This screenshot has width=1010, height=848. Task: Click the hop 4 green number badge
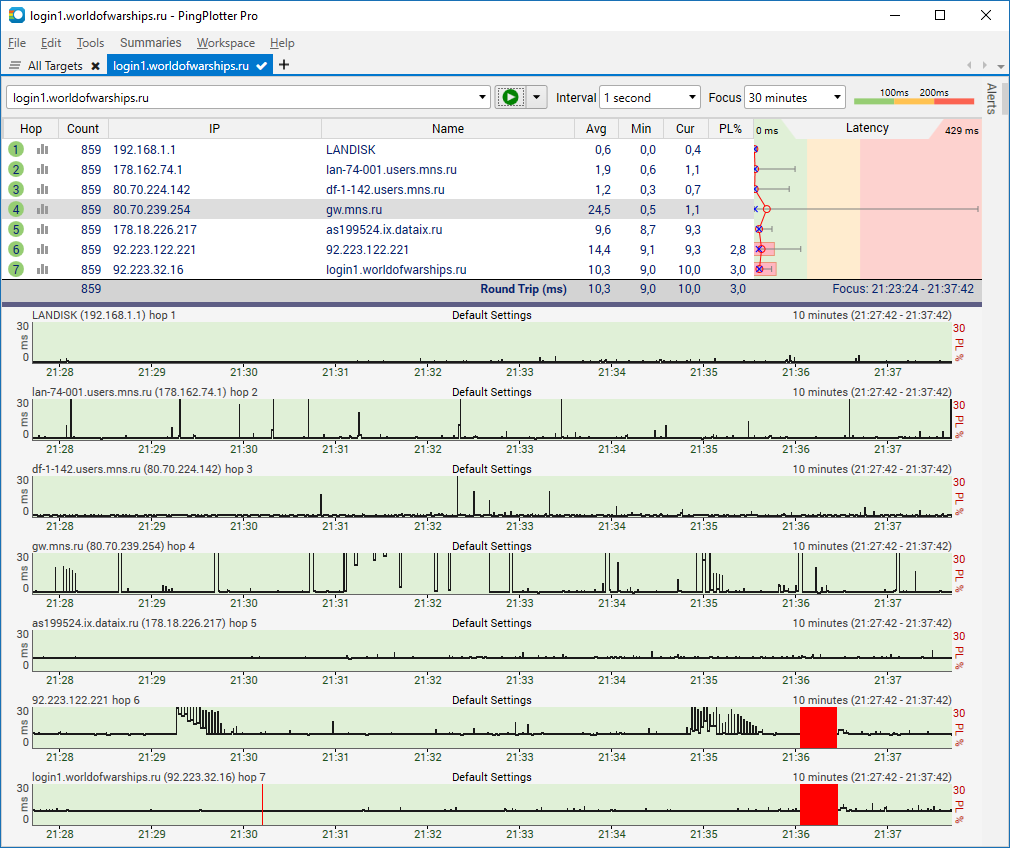click(16, 209)
